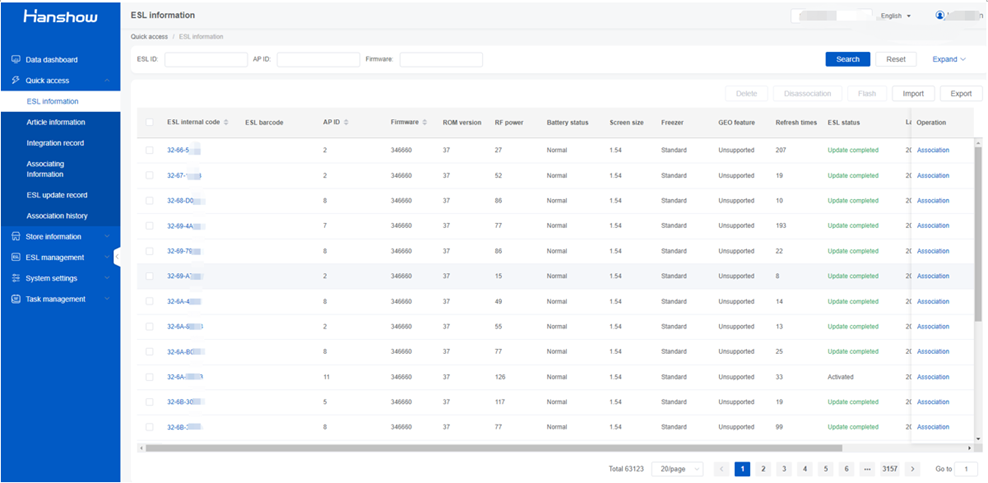Go to page 3157
The height and width of the screenshot is (483, 988).
click(x=890, y=469)
